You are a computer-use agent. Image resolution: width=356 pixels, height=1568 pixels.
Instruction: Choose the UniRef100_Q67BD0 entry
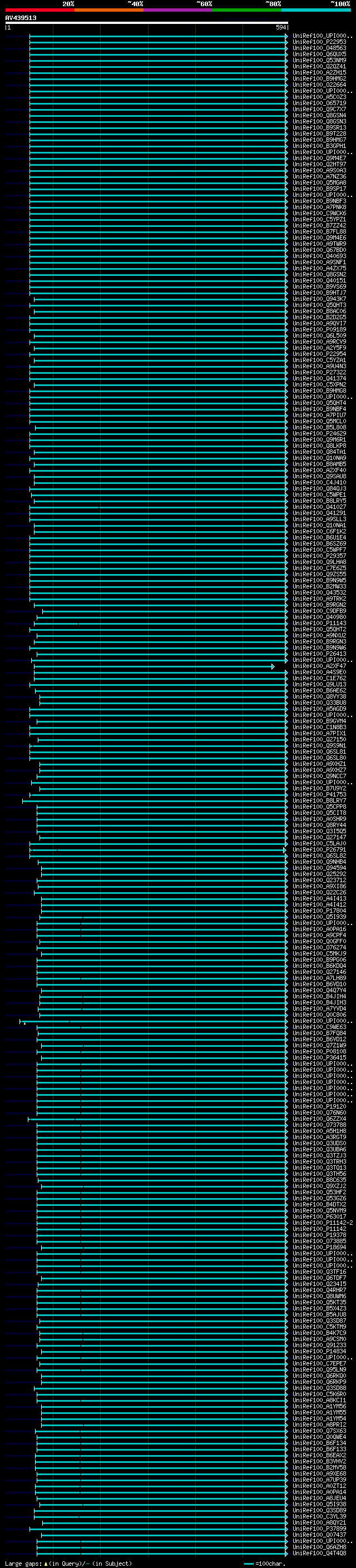point(319,250)
